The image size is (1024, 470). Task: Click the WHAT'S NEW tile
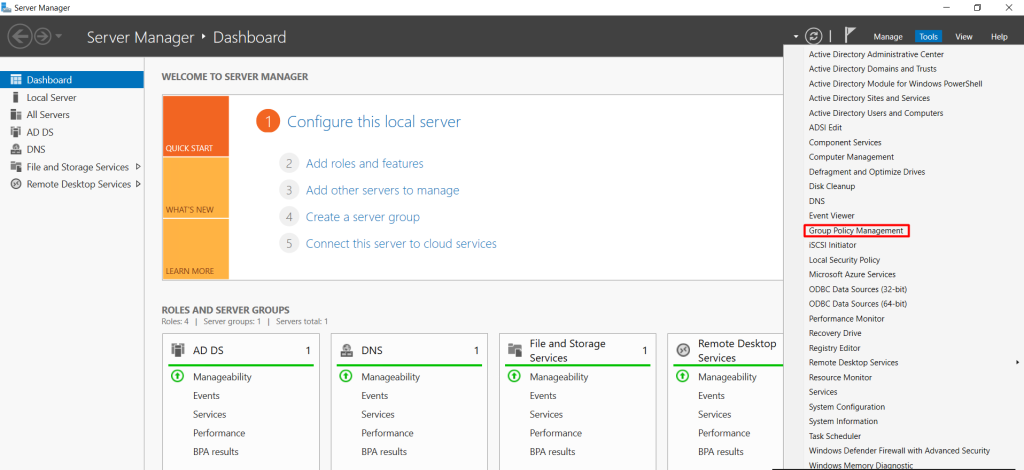tap(195, 187)
